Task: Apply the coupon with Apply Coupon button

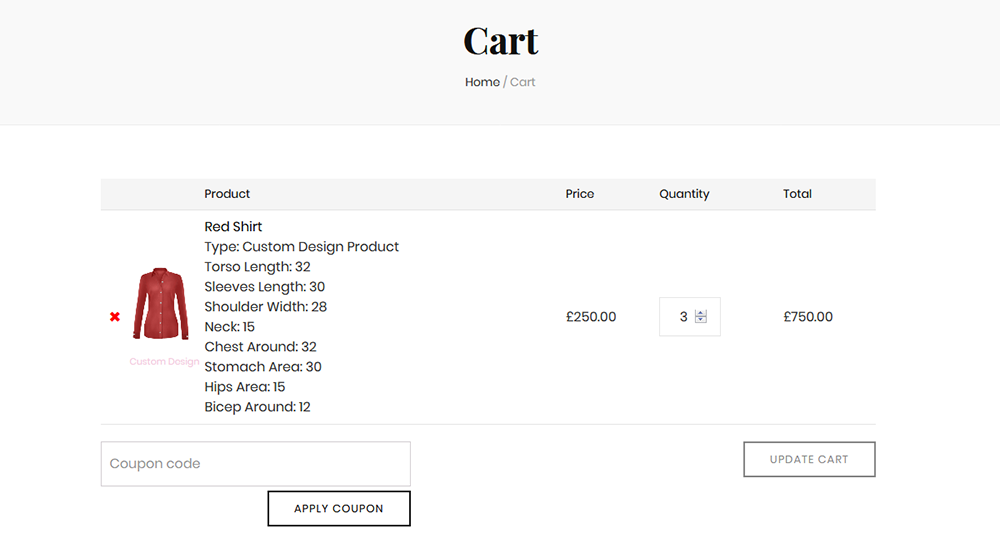Action: pyautogui.click(x=339, y=509)
